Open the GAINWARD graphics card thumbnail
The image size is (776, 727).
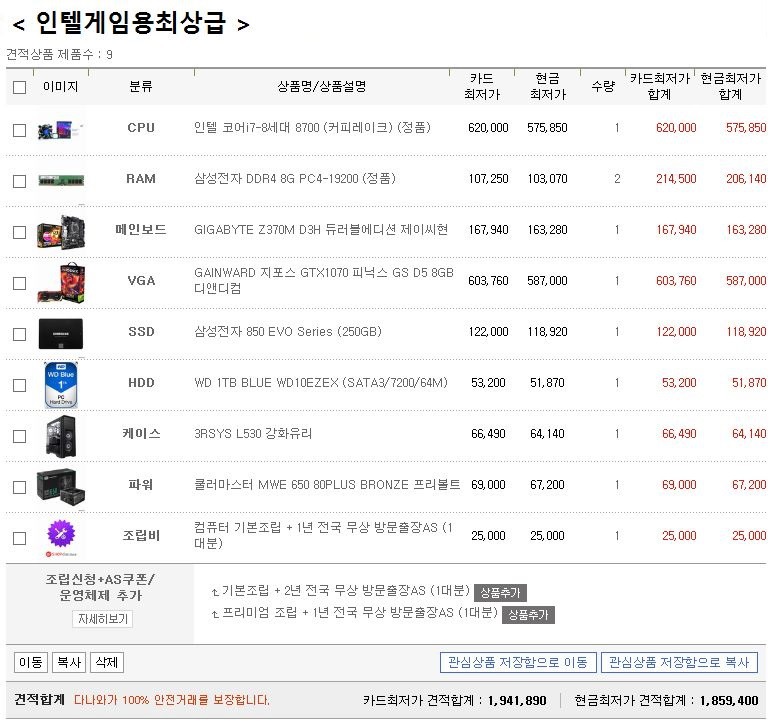(x=61, y=283)
